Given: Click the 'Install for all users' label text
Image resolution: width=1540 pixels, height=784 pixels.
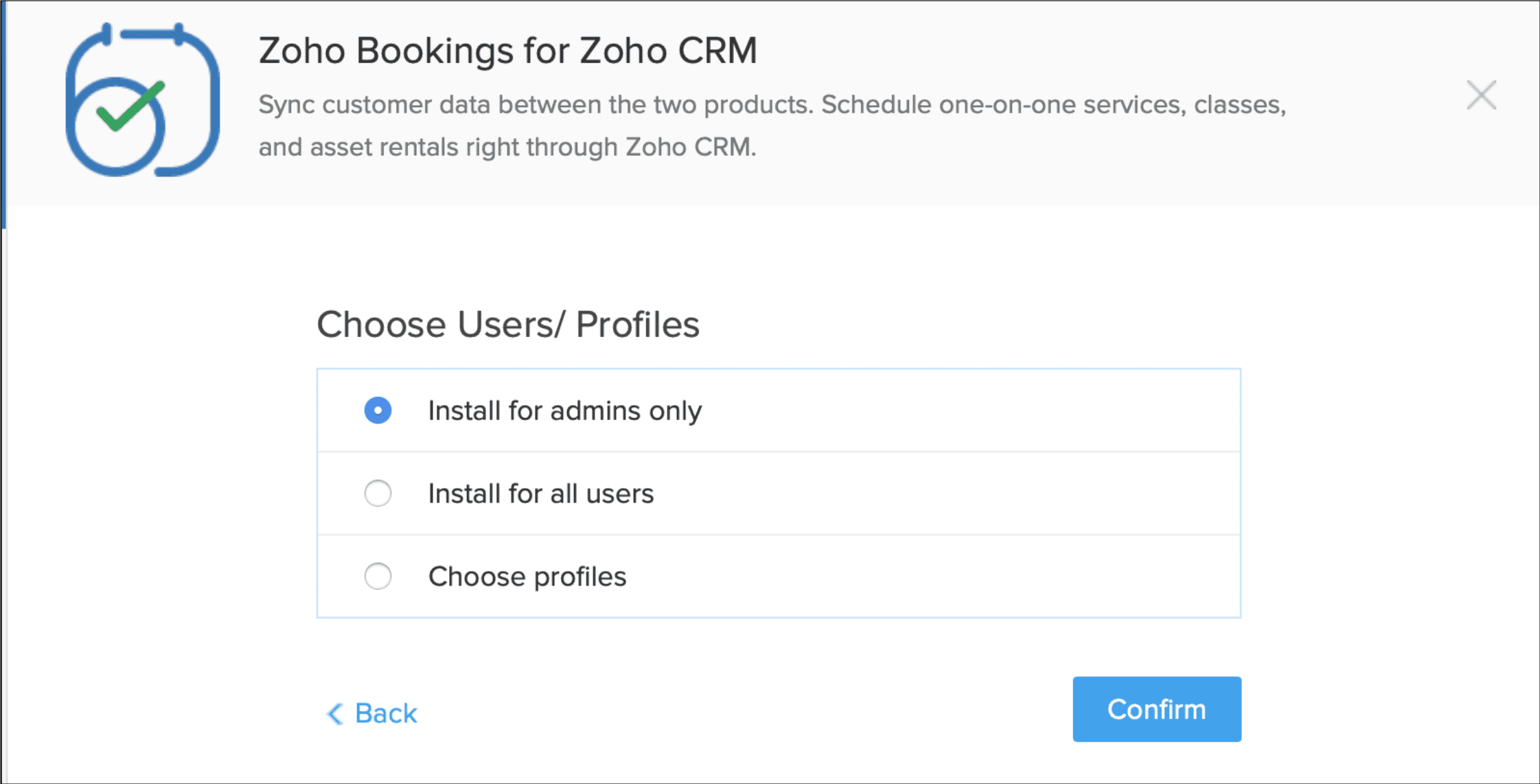Looking at the screenshot, I should click(x=540, y=493).
